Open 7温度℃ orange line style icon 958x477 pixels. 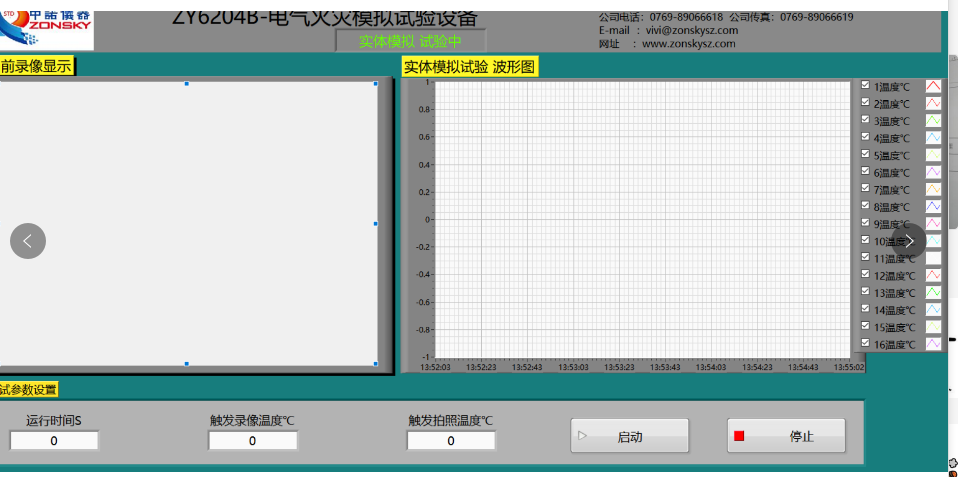click(933, 190)
